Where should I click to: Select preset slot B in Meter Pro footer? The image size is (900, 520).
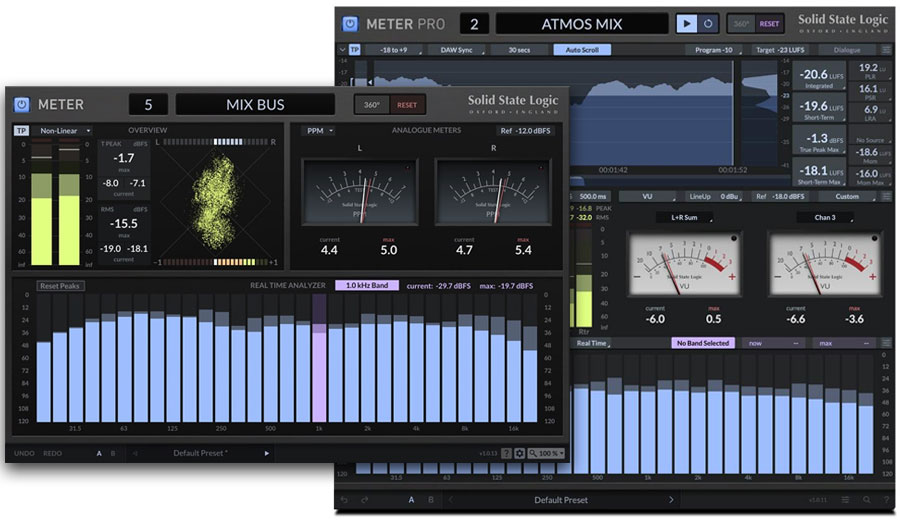pyautogui.click(x=431, y=500)
